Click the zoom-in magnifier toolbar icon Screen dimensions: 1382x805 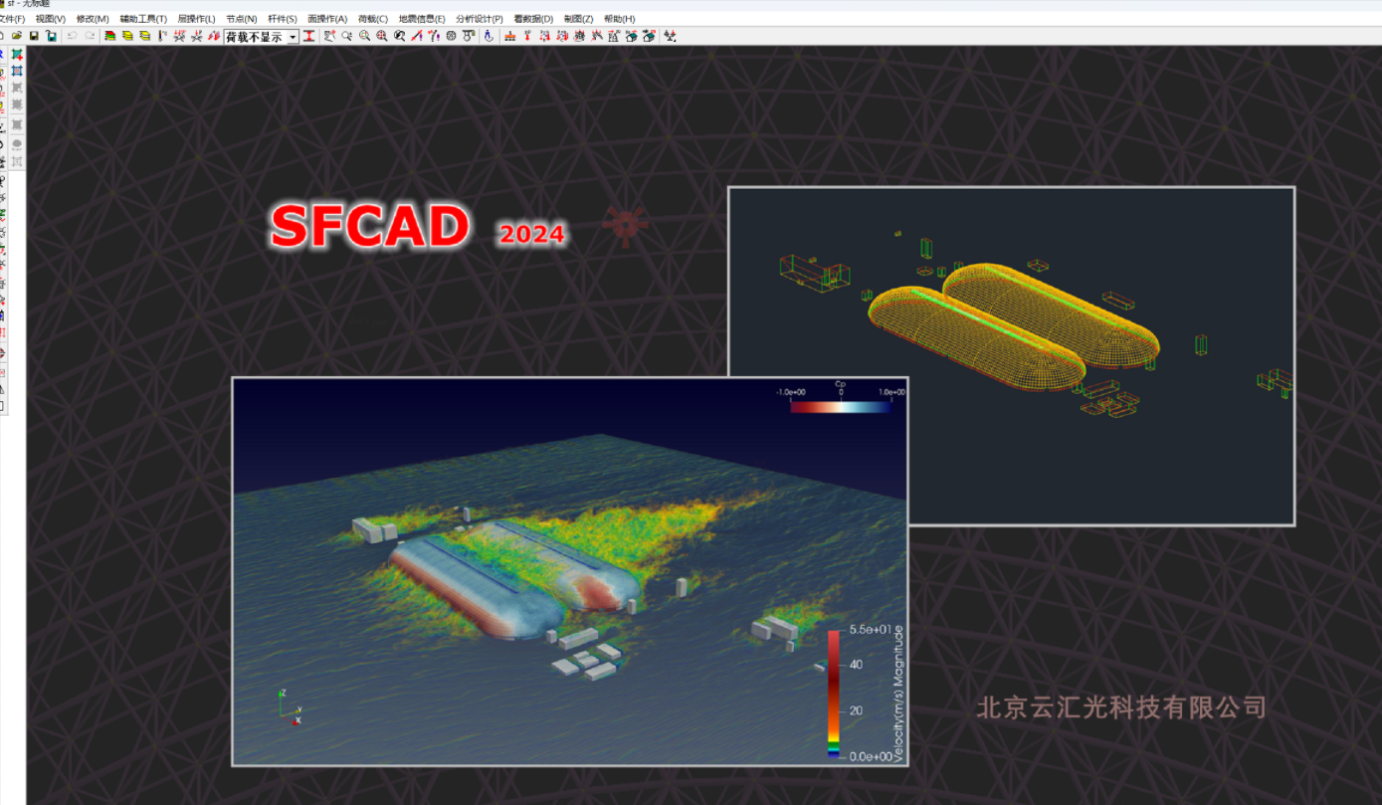365,36
